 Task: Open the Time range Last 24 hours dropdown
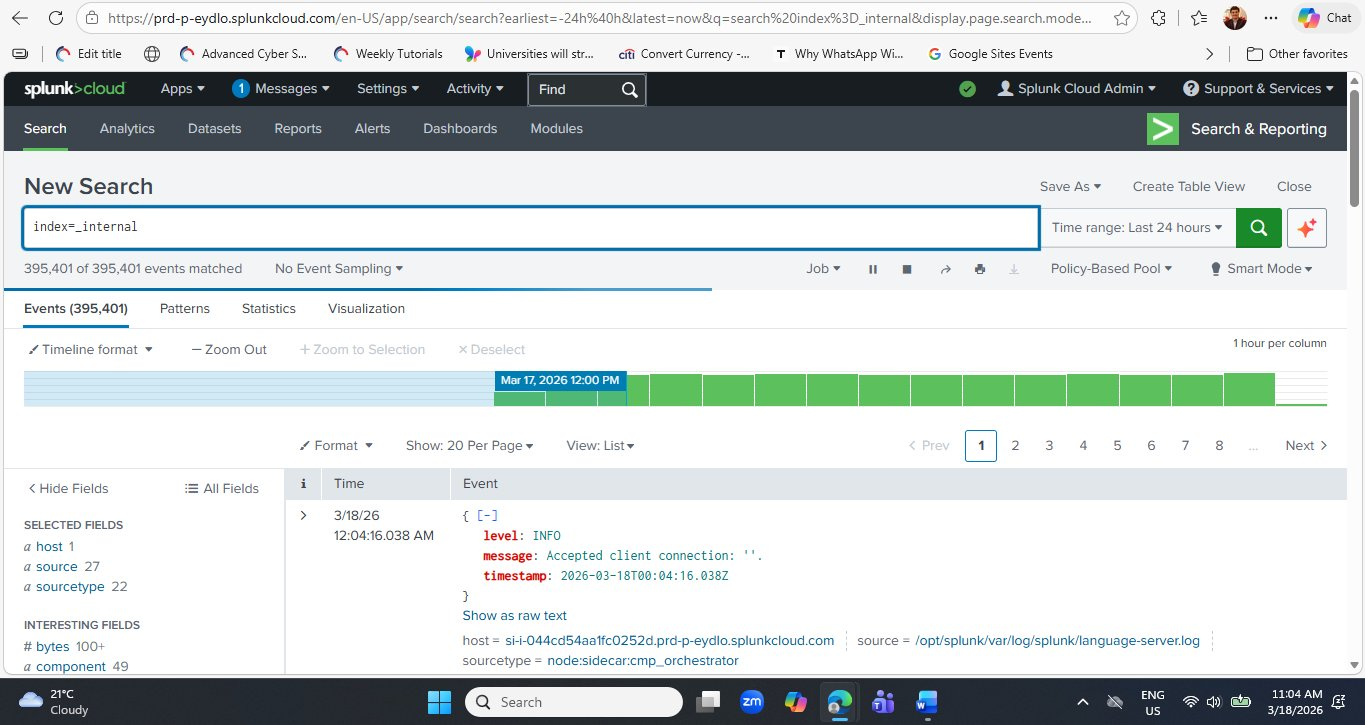(x=1137, y=227)
